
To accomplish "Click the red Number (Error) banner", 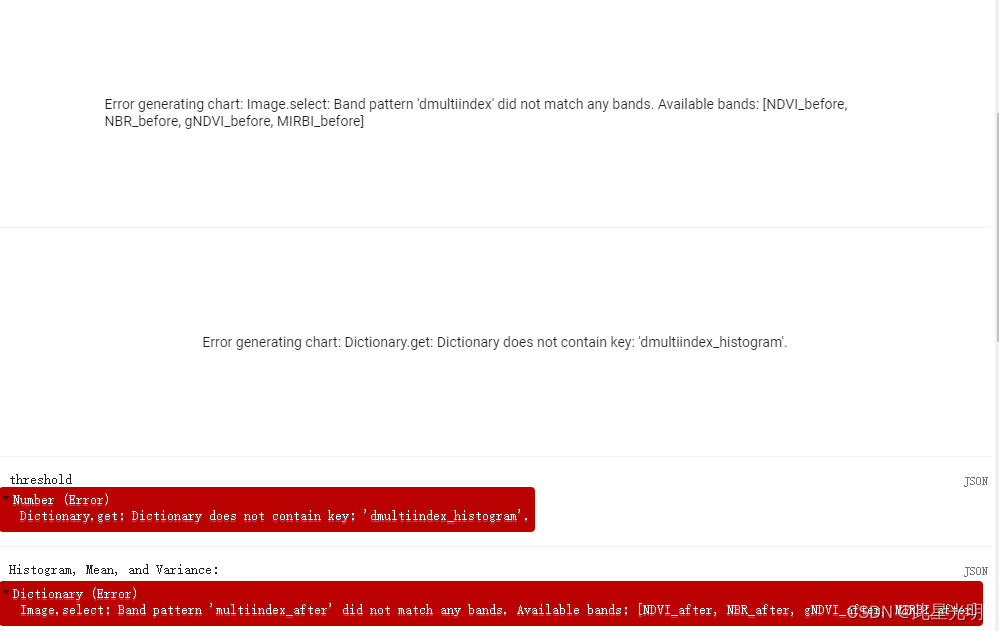I will point(60,499).
